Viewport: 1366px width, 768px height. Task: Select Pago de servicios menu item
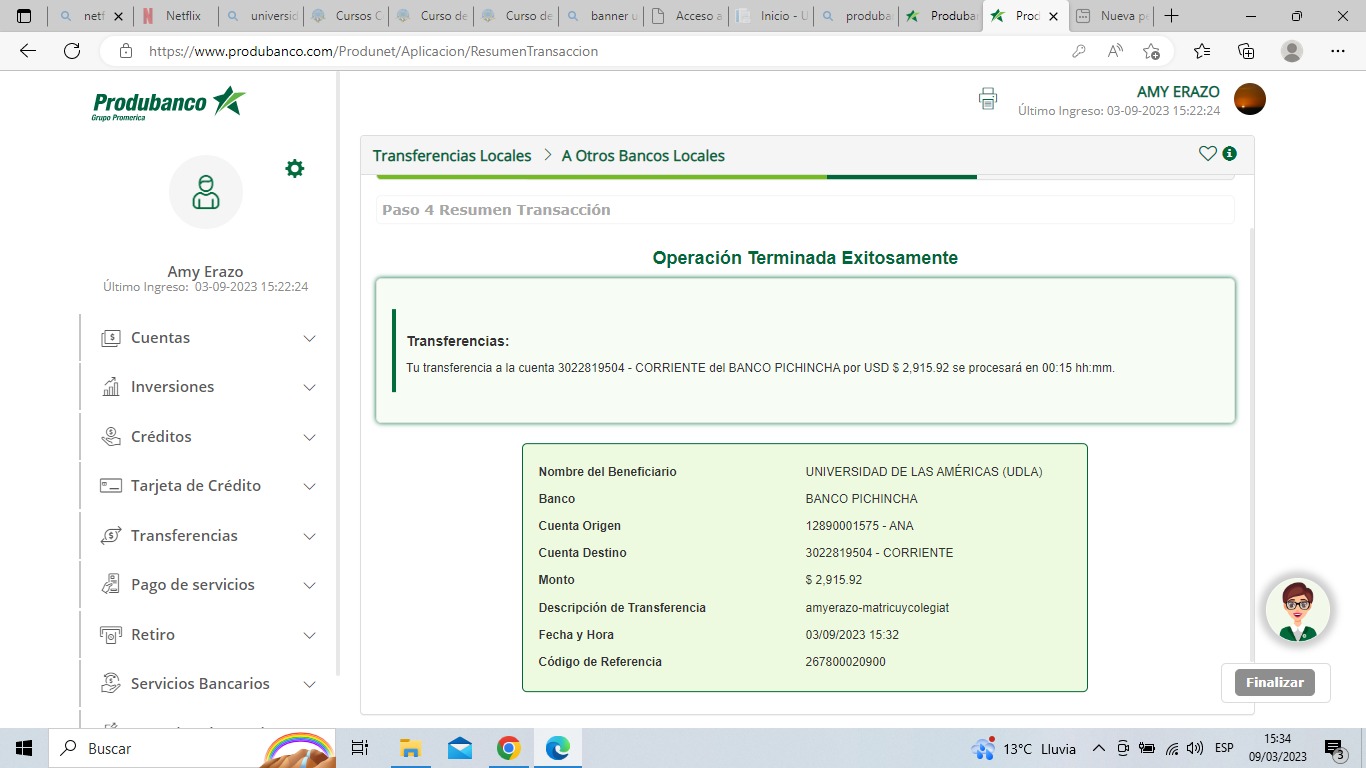[192, 585]
